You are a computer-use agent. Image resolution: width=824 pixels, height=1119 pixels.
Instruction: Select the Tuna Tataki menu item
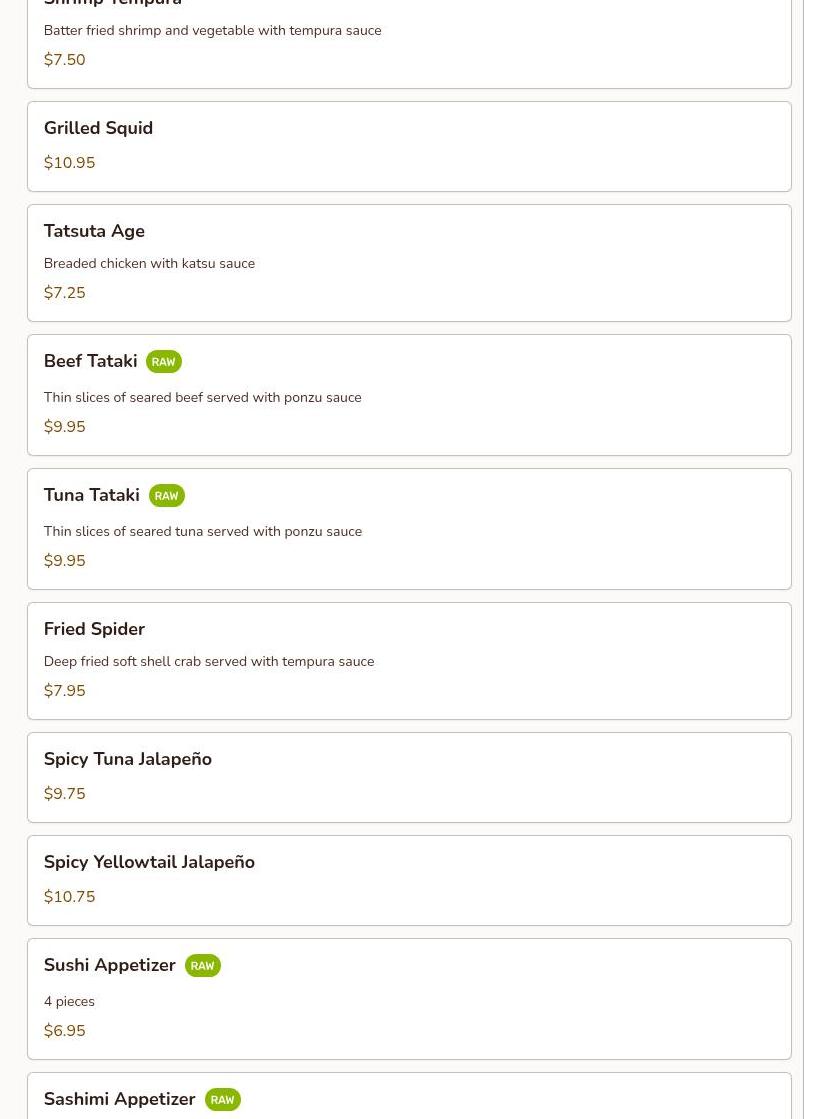coord(410,529)
